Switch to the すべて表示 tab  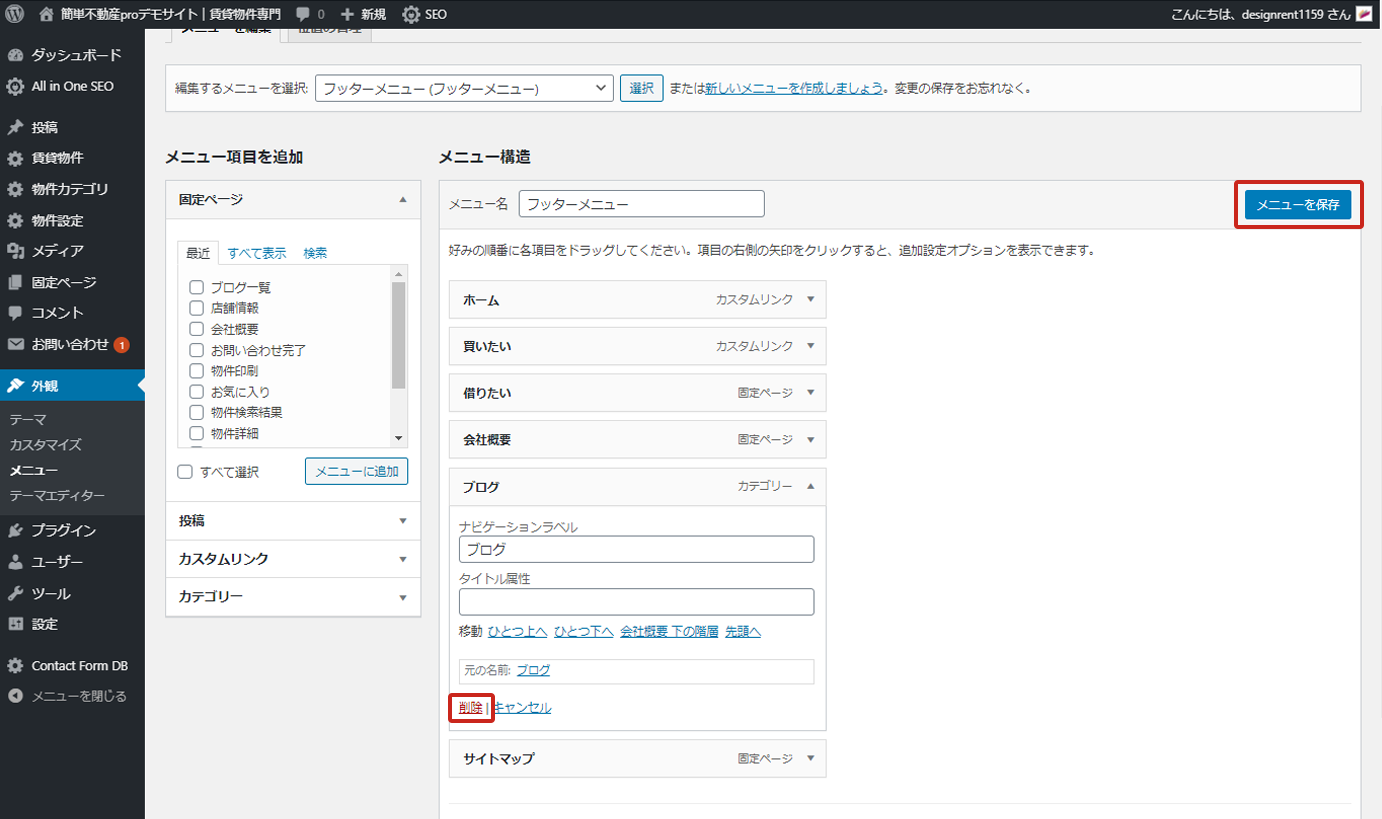coord(257,253)
